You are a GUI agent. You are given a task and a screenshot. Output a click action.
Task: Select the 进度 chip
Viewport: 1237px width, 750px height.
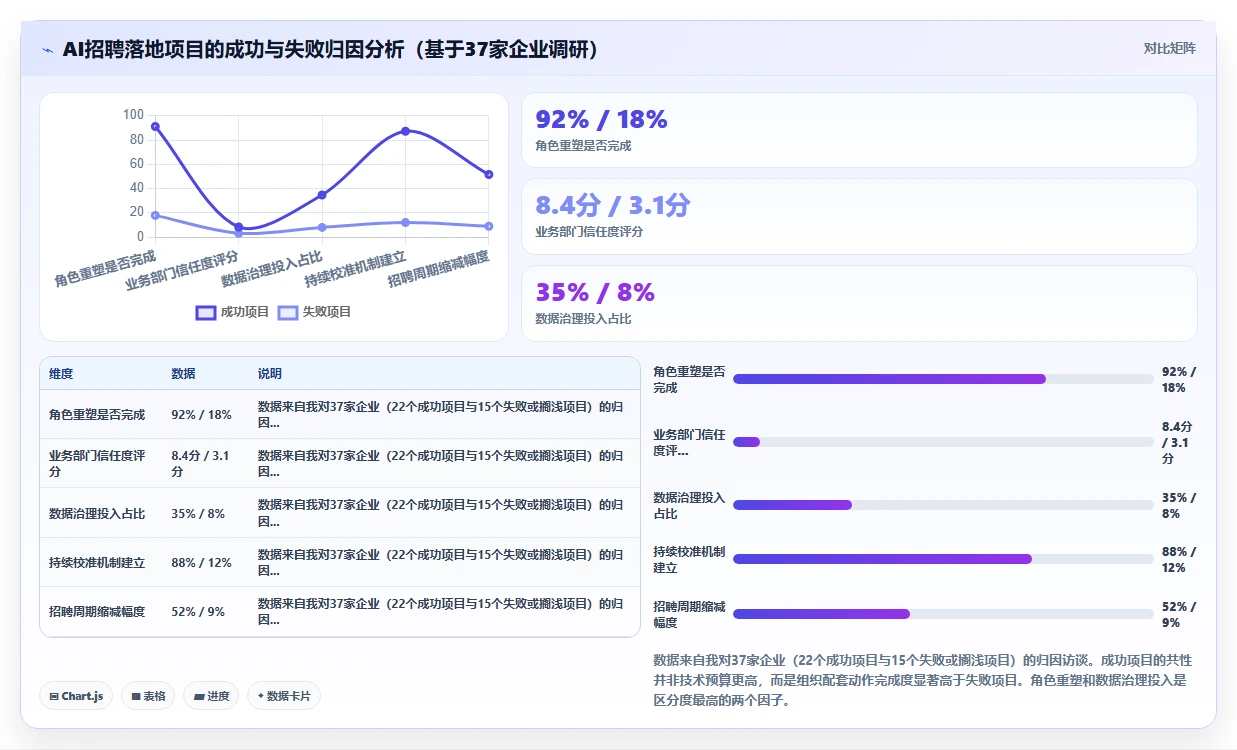[x=211, y=696]
